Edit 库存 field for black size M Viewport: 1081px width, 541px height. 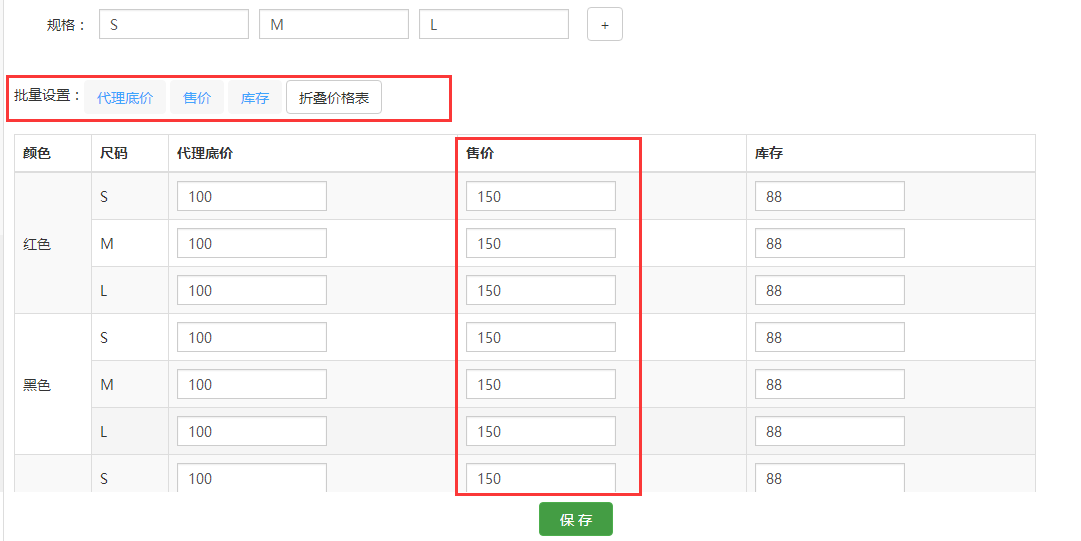point(829,385)
